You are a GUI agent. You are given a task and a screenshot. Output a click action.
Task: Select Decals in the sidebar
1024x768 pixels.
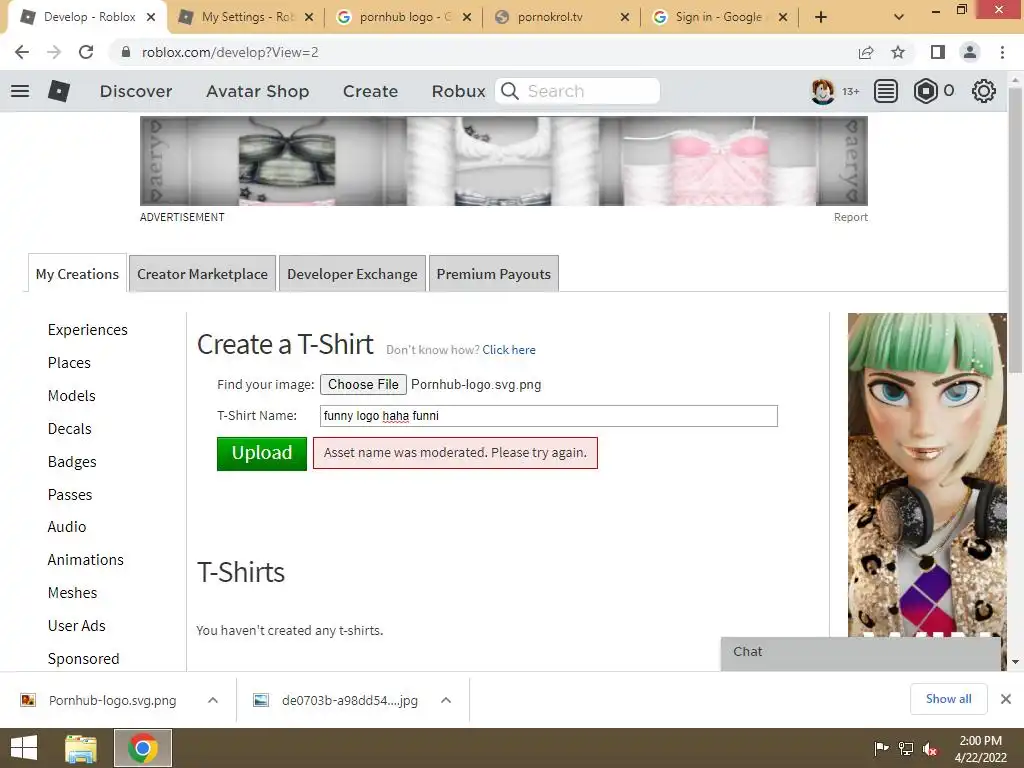pyautogui.click(x=69, y=428)
